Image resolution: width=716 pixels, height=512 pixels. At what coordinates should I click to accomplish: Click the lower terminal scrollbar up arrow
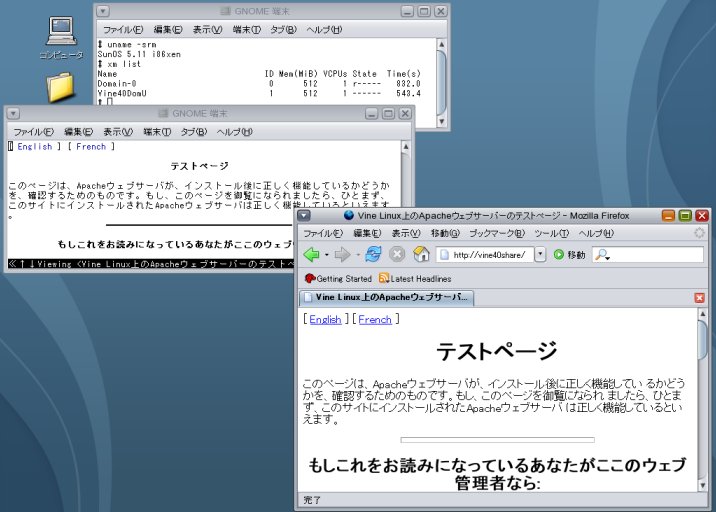pyautogui.click(x=405, y=147)
